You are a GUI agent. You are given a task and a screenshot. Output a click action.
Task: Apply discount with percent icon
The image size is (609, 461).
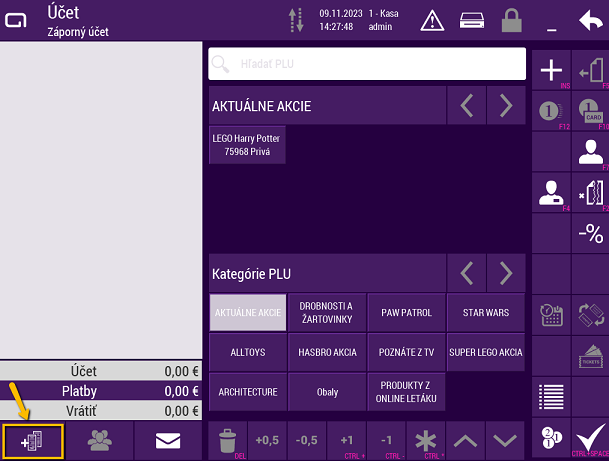(x=590, y=234)
